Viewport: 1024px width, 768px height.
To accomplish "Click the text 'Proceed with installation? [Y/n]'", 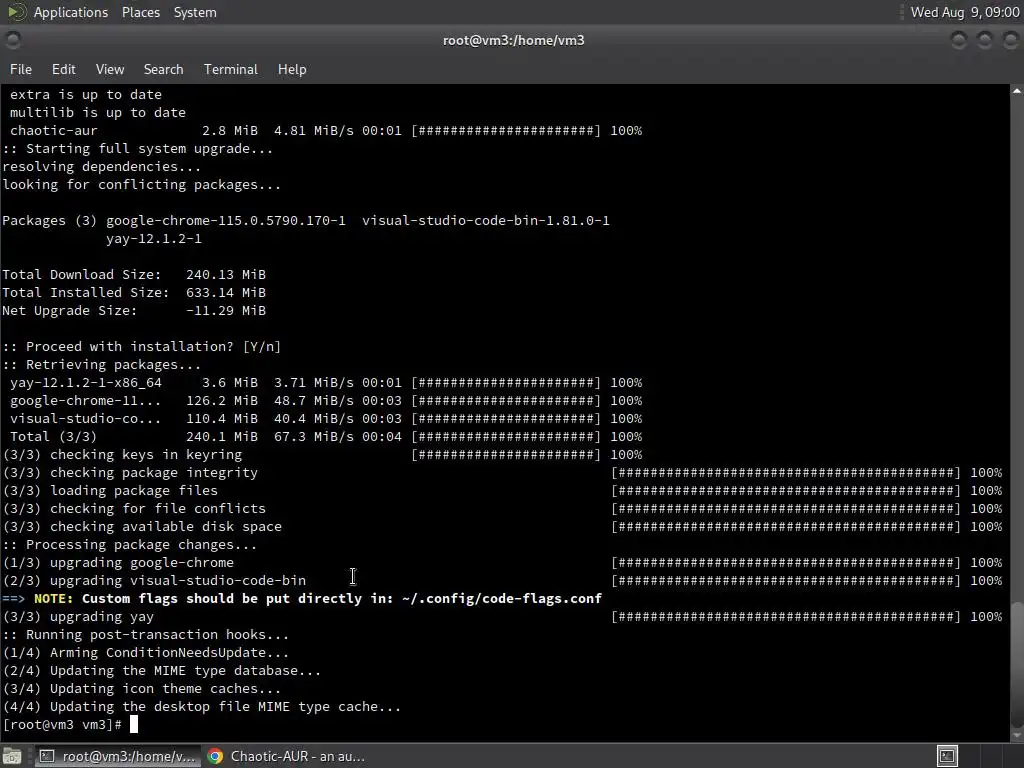I will pos(153,347).
